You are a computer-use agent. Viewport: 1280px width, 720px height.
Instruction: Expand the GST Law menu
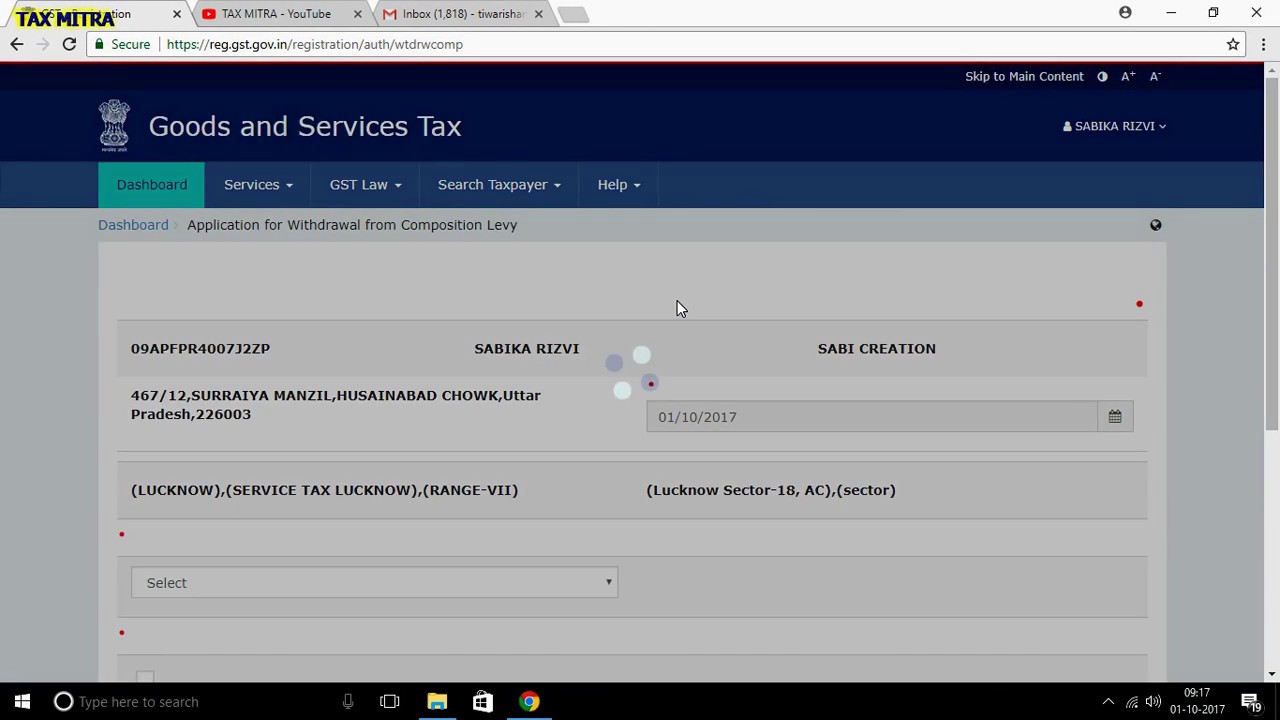[365, 185]
